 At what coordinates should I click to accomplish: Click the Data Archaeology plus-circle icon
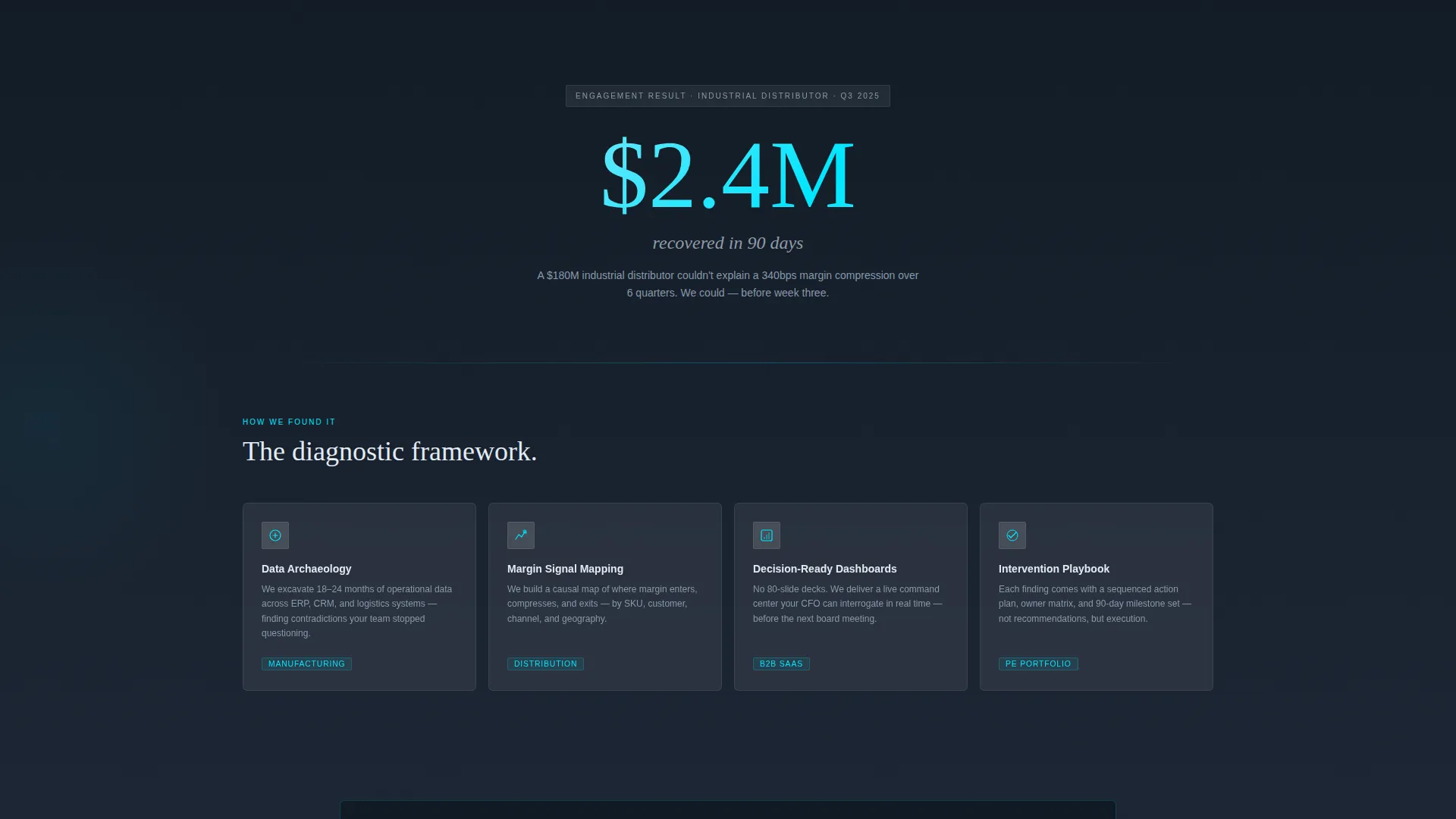click(x=275, y=535)
